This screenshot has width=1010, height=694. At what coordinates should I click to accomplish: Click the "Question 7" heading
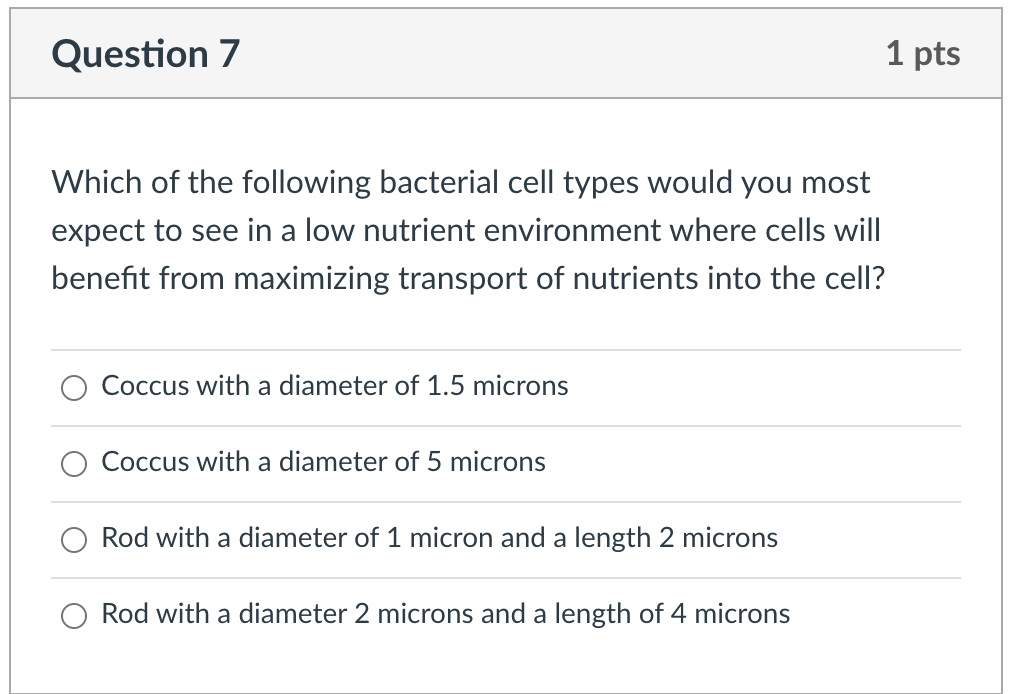146,54
